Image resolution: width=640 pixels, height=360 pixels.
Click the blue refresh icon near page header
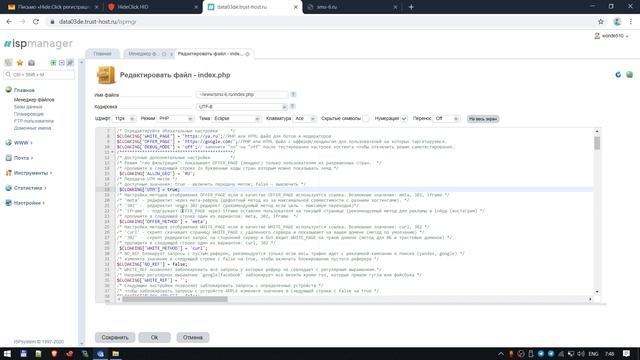tap(618, 75)
